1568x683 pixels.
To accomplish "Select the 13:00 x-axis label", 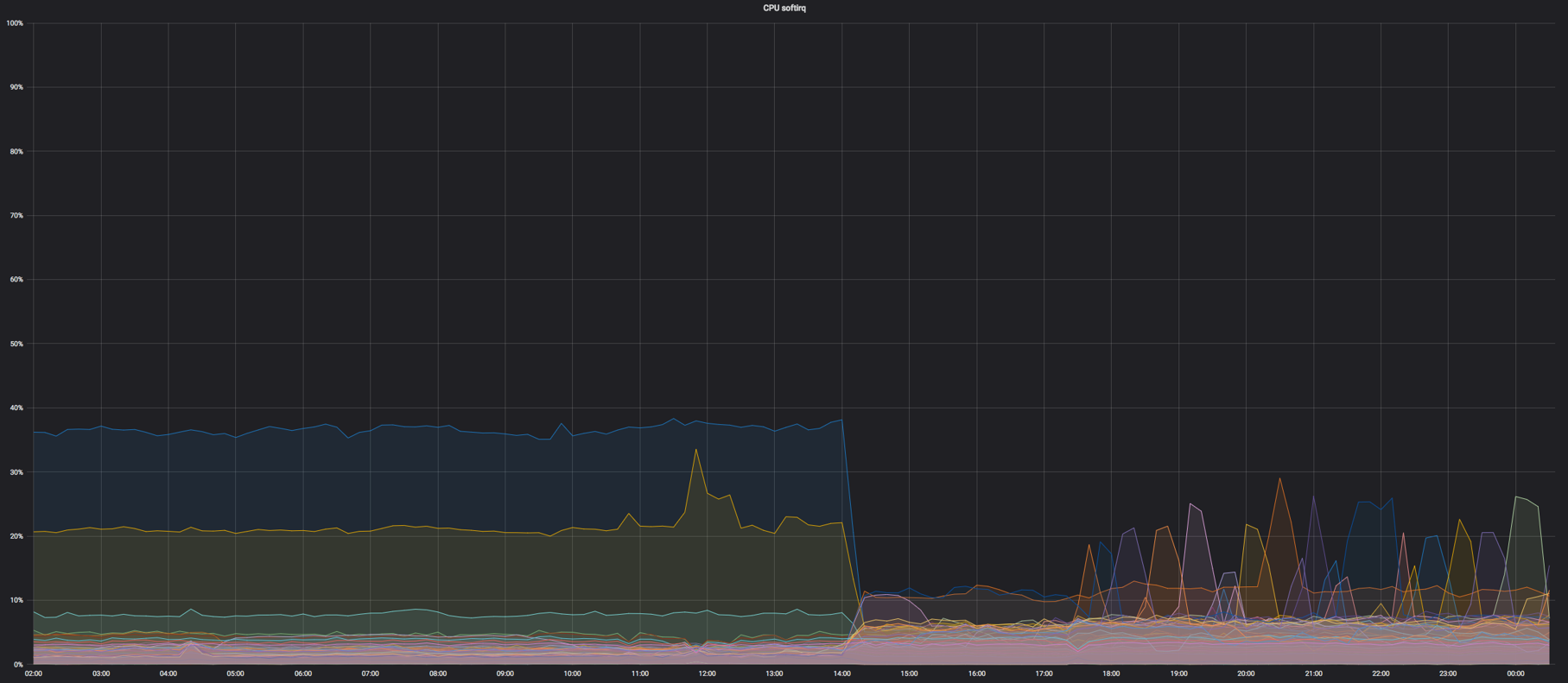I will coord(775,674).
